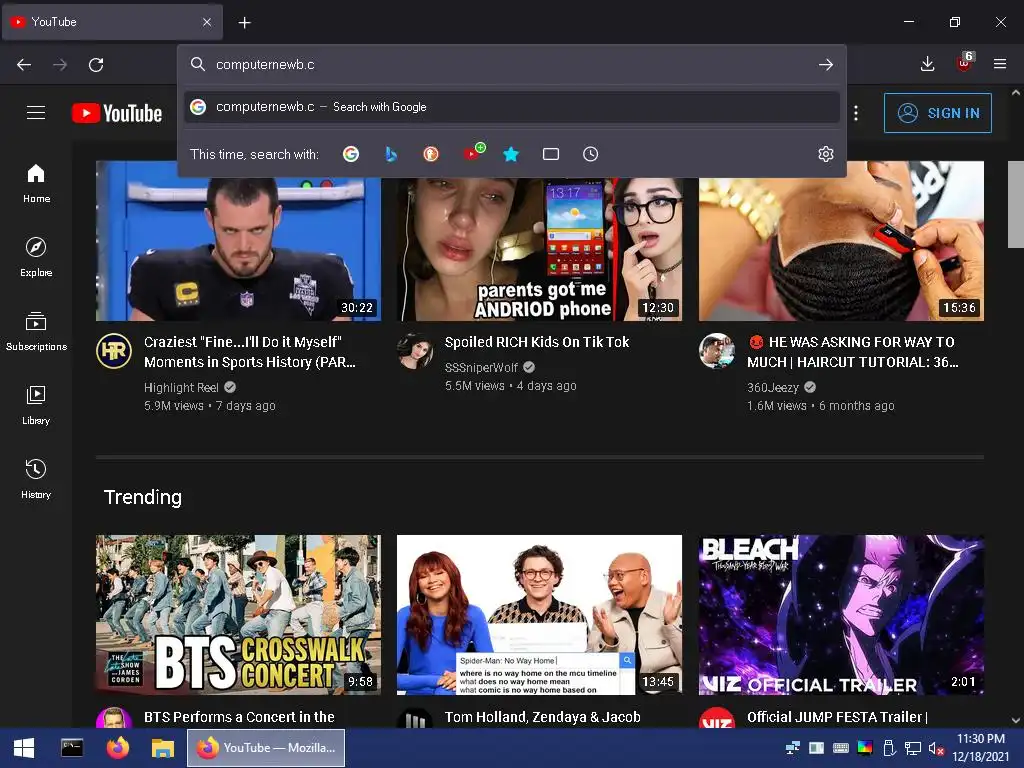Viewport: 1024px width, 768px height.
Task: Toggle the YouTube guide hamburger menu
Action: [36, 113]
